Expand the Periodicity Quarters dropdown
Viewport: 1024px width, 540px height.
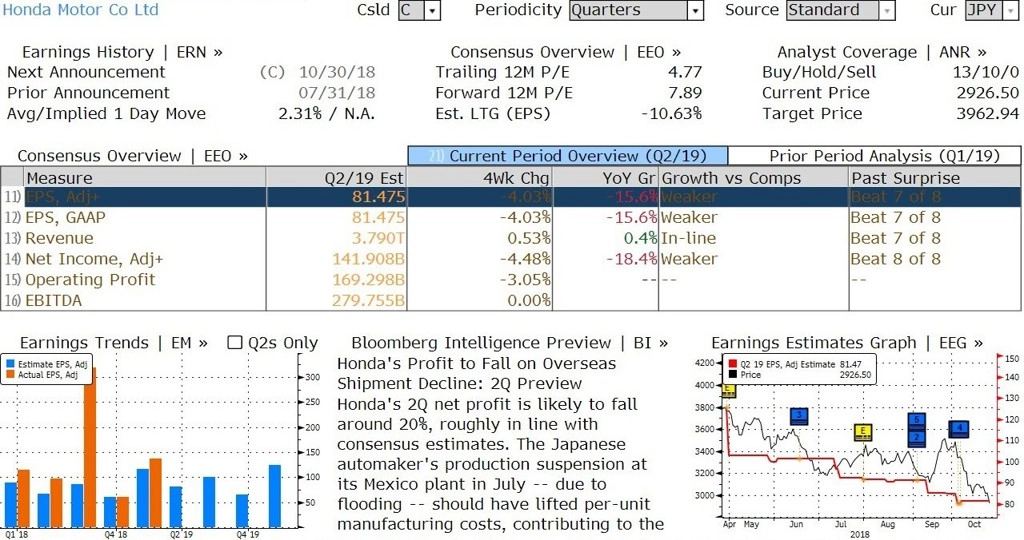pyautogui.click(x=695, y=11)
